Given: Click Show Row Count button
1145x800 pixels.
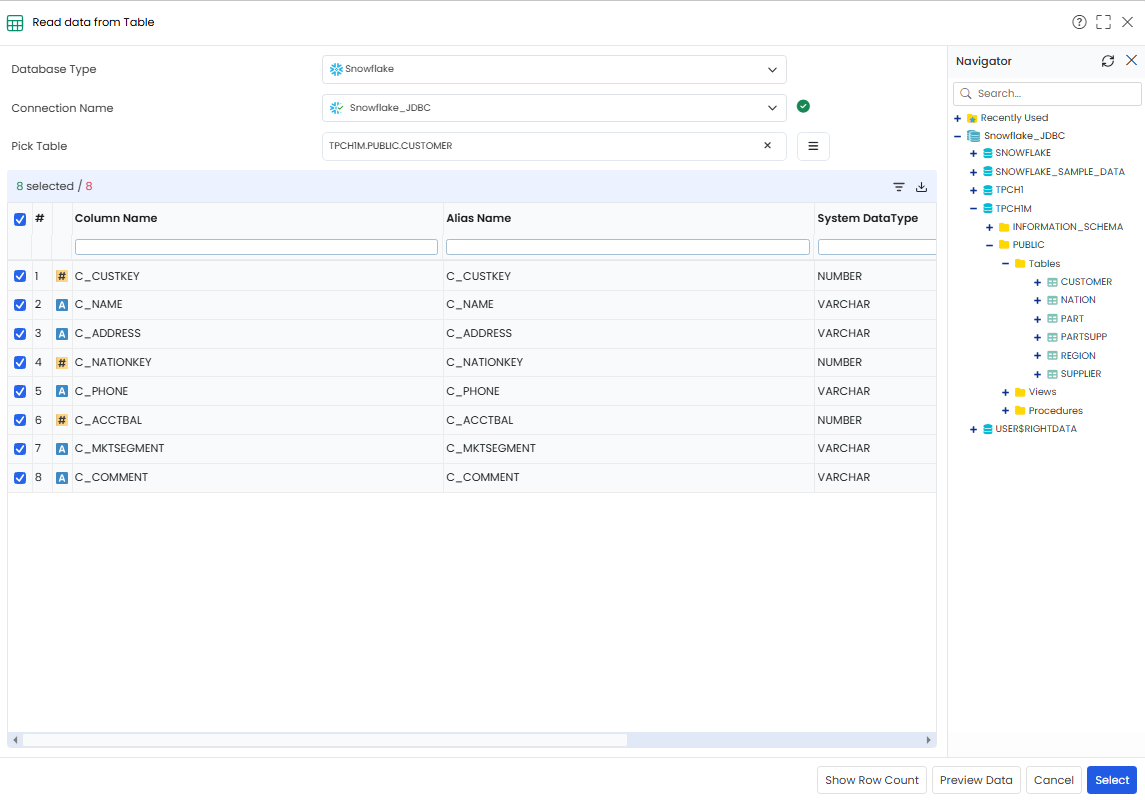Looking at the screenshot, I should 872,780.
